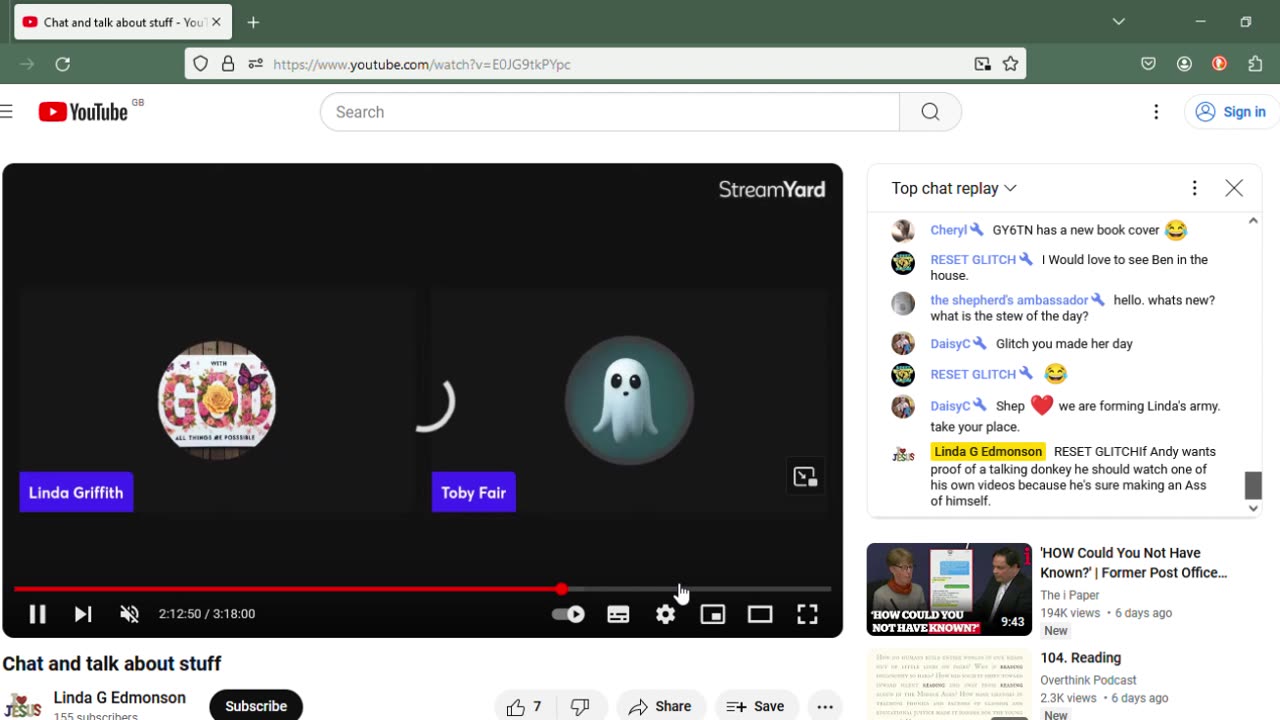The height and width of the screenshot is (720, 1280).
Task: Reload the current page
Action: [x=62, y=64]
